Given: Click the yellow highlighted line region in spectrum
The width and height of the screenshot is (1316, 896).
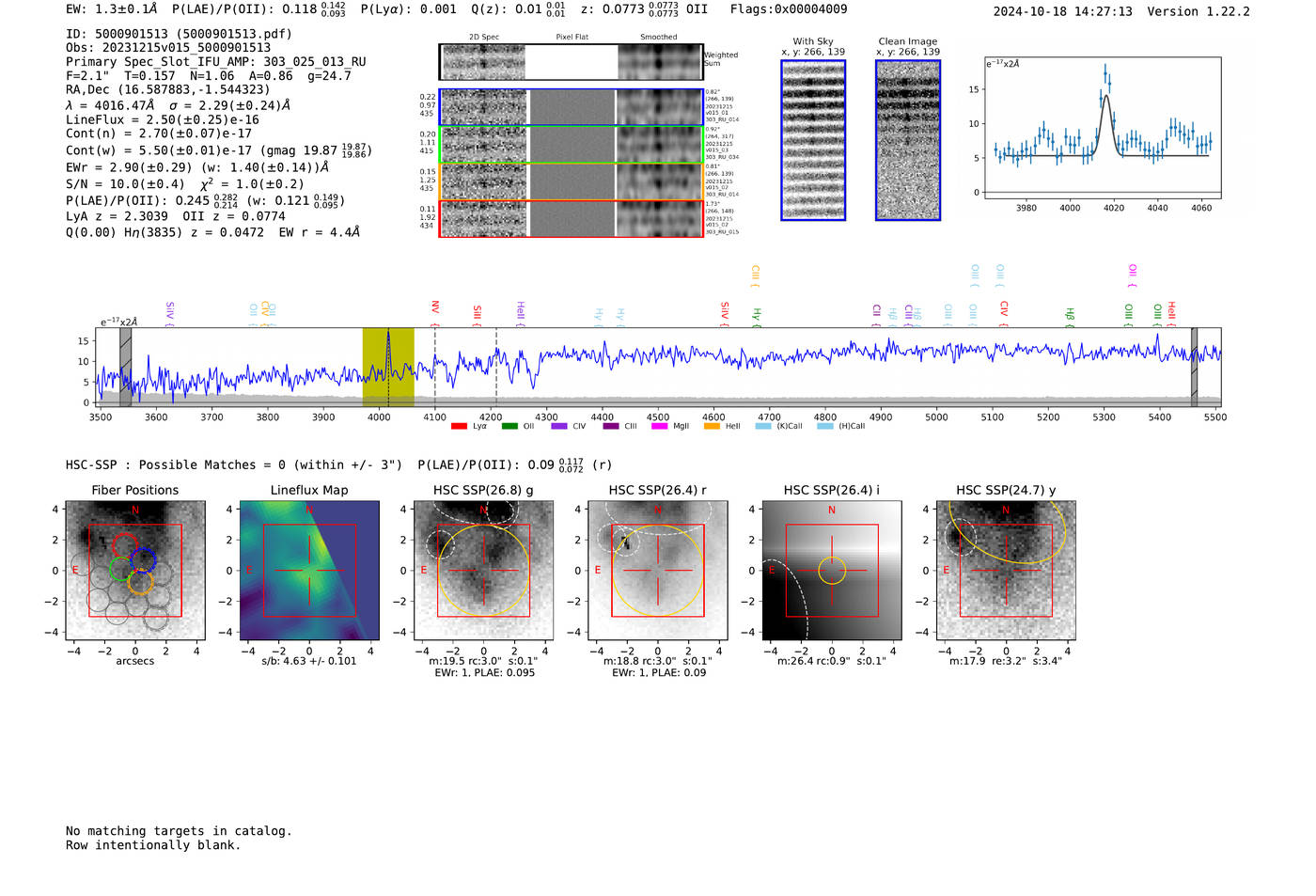Looking at the screenshot, I should coord(388,368).
